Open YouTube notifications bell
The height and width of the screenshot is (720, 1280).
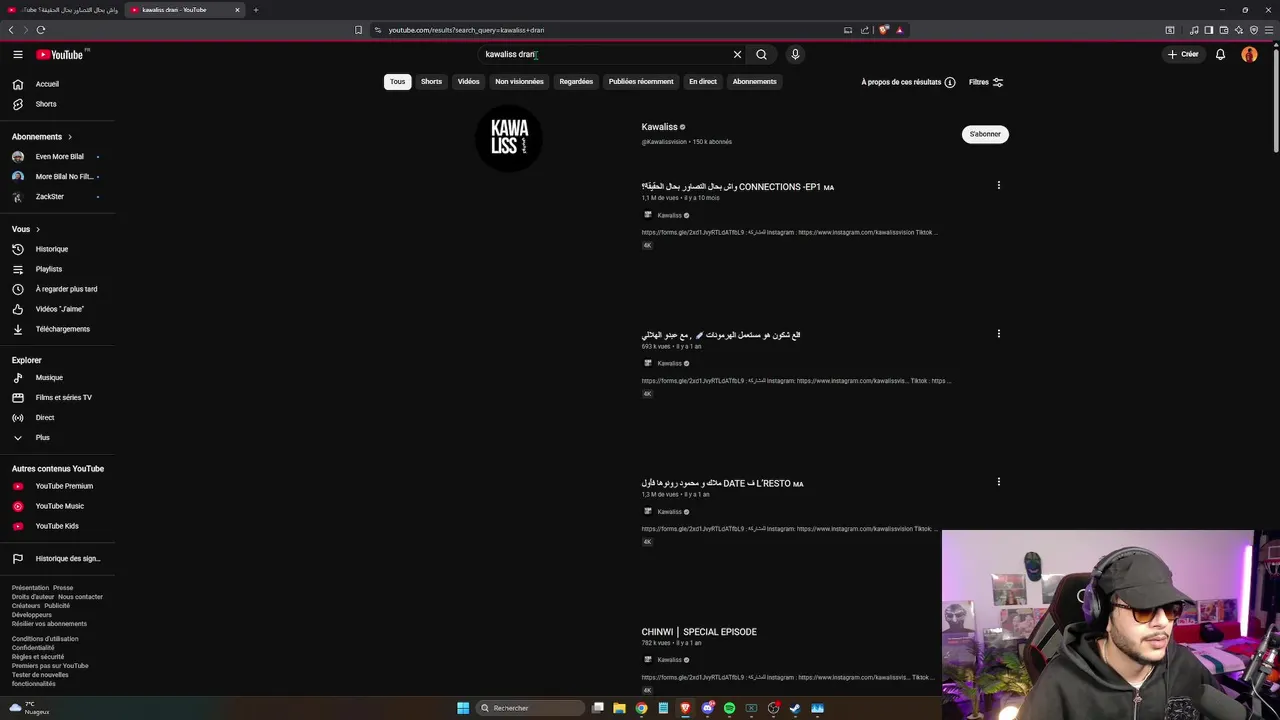(1220, 54)
